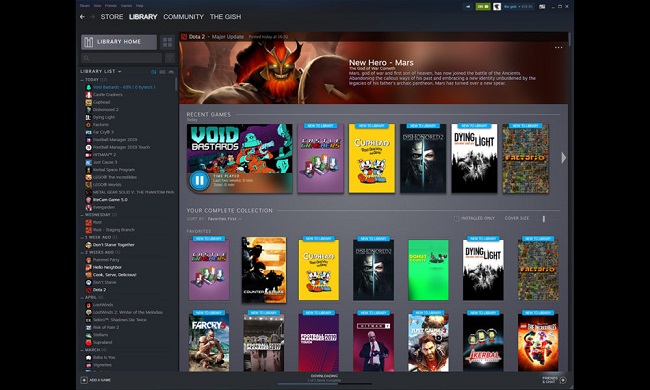Select Don't Starve Together icon in list

coord(89,245)
